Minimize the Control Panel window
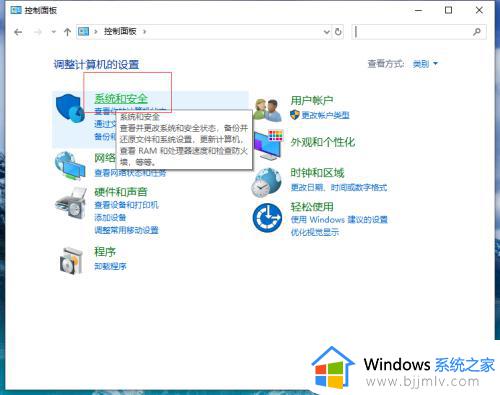 pos(419,10)
